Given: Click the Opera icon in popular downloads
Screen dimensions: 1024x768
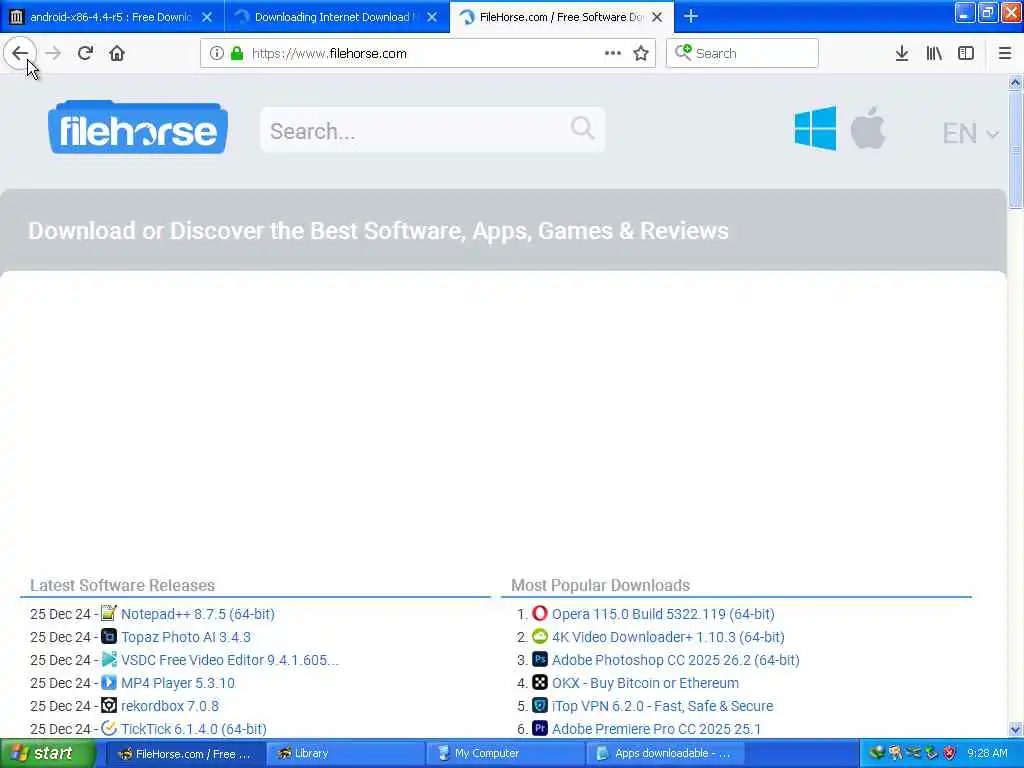Looking at the screenshot, I should (x=540, y=613).
